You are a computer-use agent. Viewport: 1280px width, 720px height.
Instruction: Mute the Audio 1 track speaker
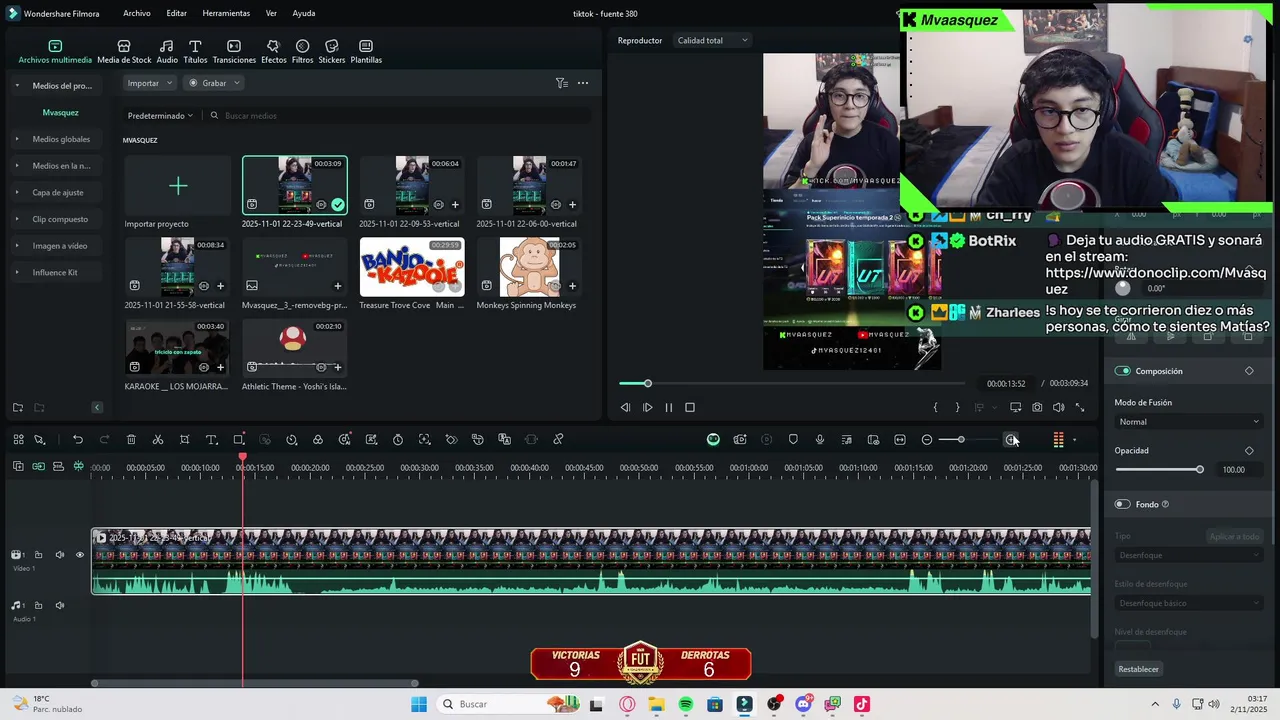(x=60, y=606)
